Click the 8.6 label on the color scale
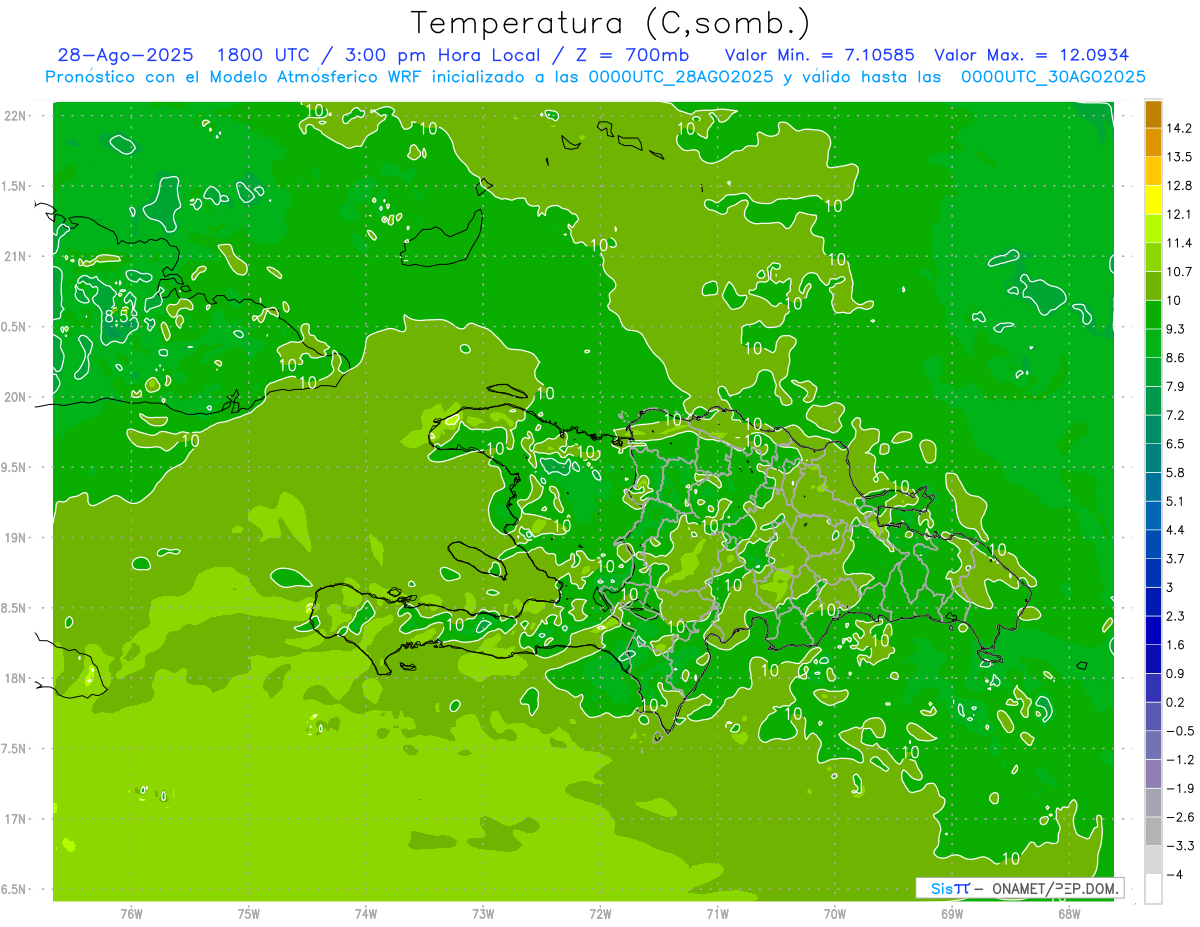 1178,358
